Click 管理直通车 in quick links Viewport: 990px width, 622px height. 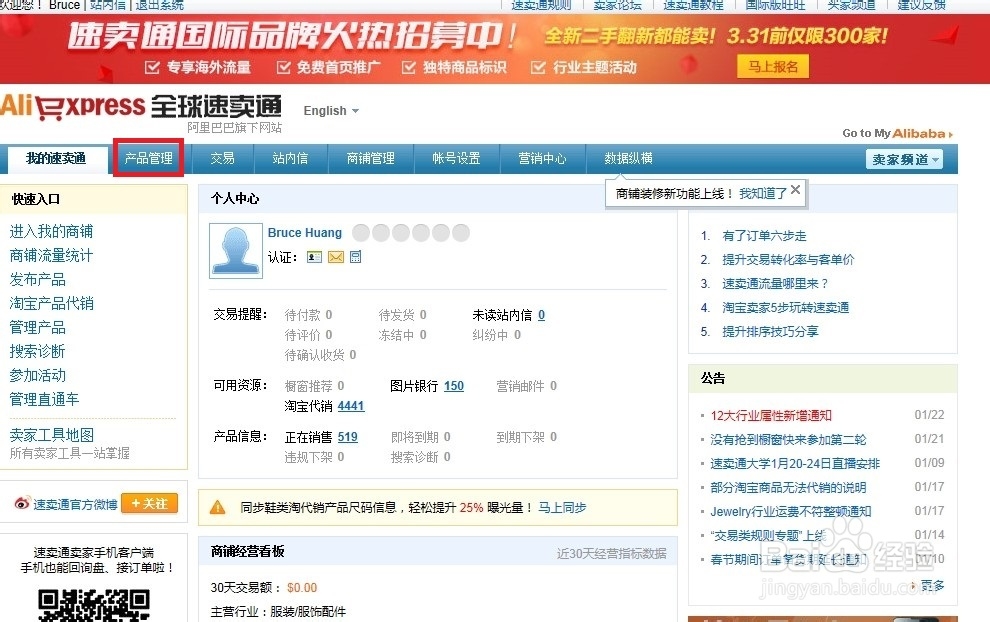pyautogui.click(x=44, y=399)
